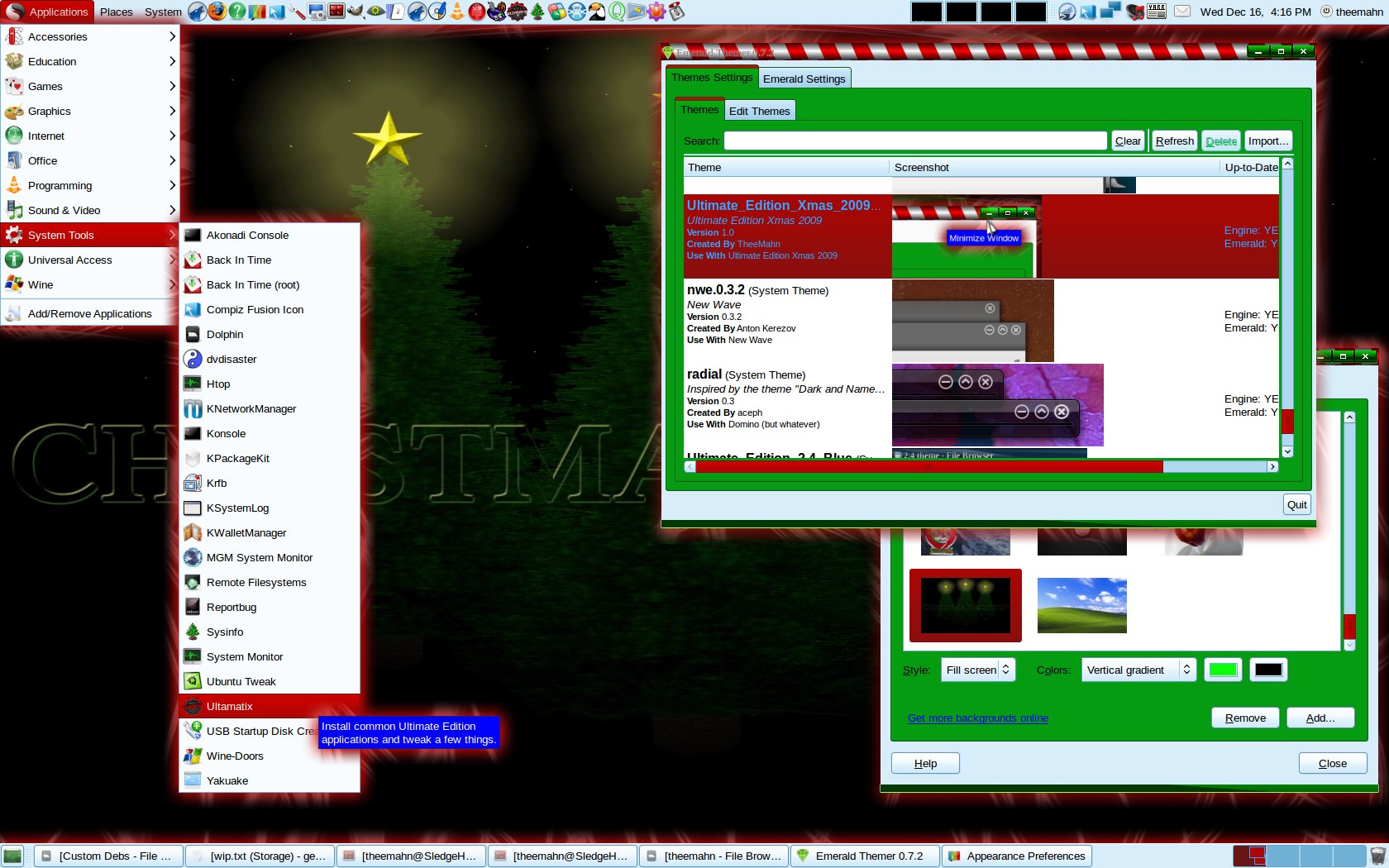Click the green Q launcher icon

[x=617, y=12]
